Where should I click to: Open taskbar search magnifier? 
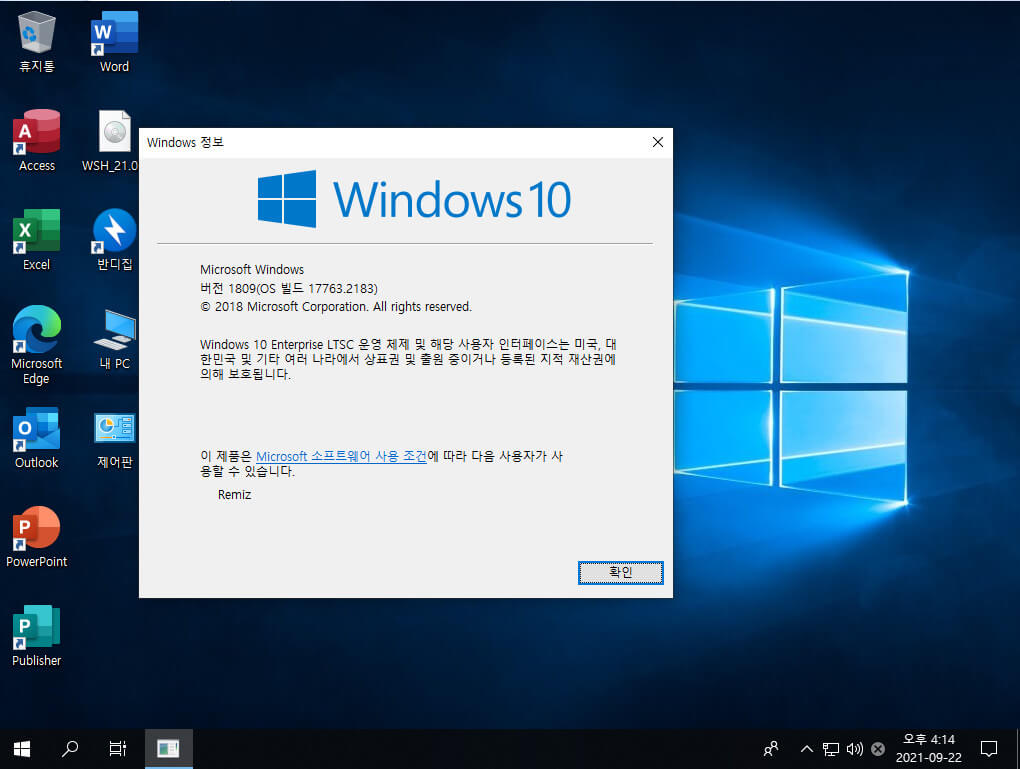pyautogui.click(x=70, y=749)
